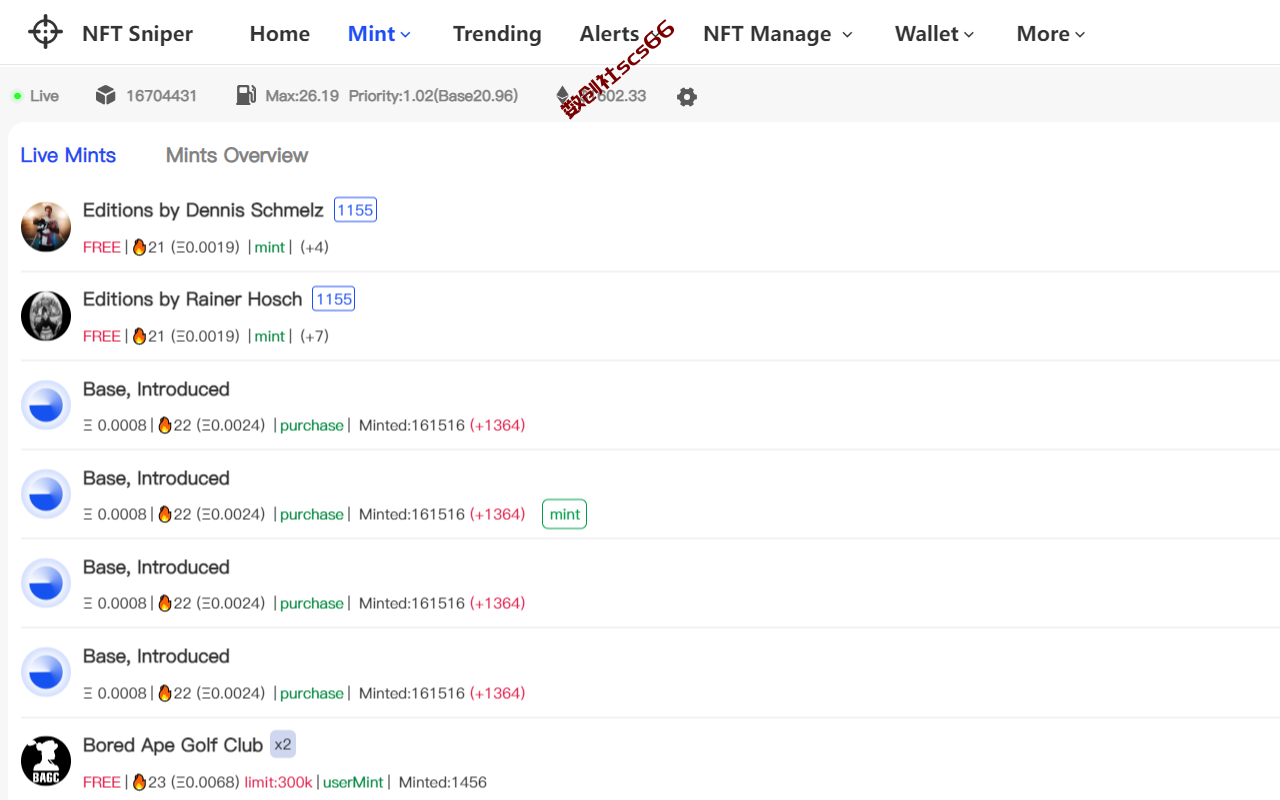Click (+7) count in Rainer Hosch row

314,336
